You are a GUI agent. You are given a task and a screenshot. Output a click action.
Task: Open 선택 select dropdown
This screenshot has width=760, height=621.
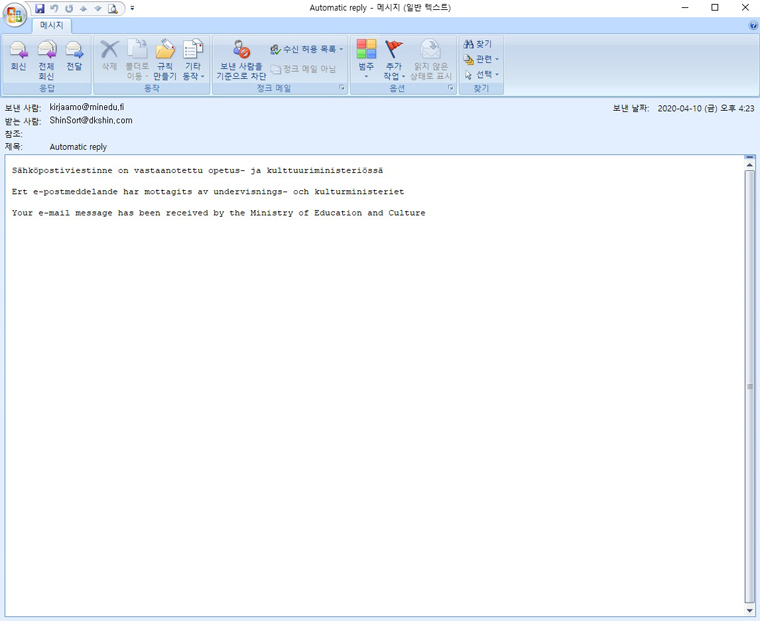click(481, 75)
